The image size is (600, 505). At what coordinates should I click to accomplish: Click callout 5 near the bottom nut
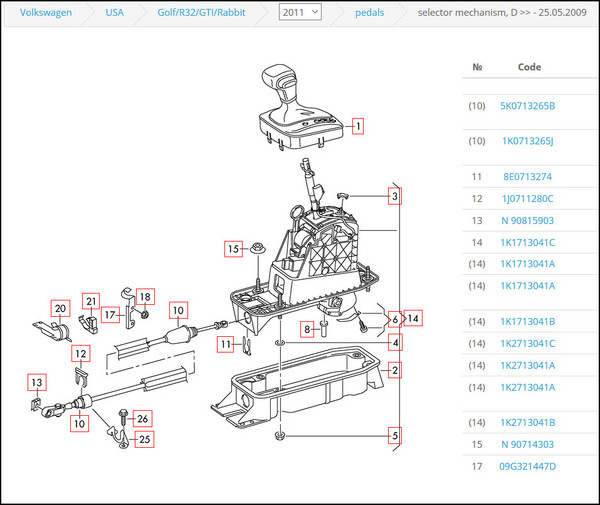[395, 435]
